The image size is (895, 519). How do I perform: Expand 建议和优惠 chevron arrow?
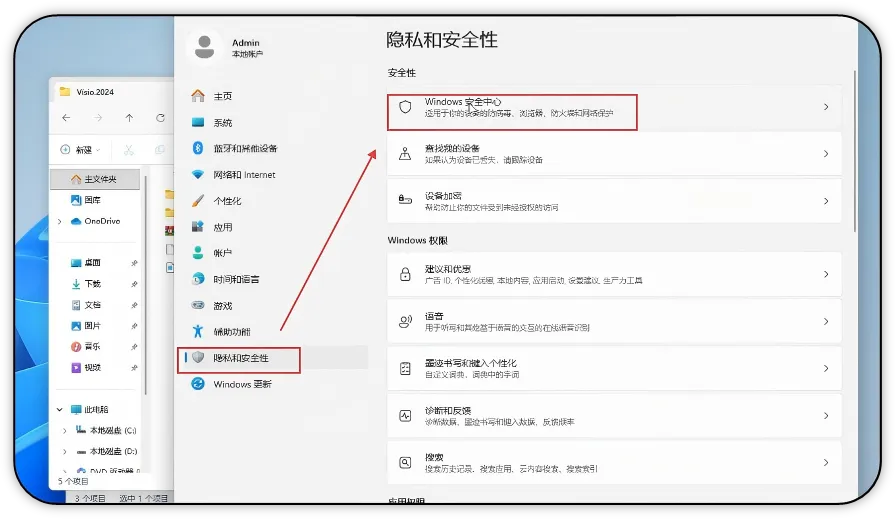click(x=826, y=274)
